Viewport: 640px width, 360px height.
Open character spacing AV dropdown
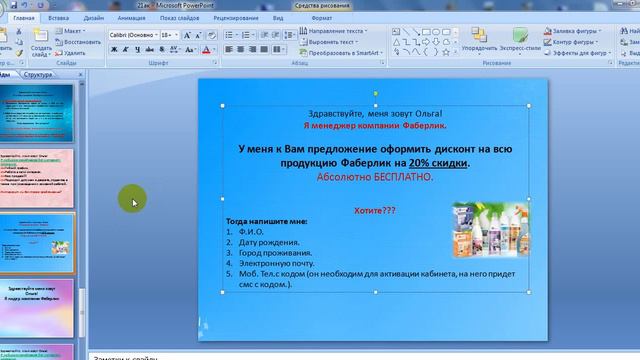tap(175, 49)
